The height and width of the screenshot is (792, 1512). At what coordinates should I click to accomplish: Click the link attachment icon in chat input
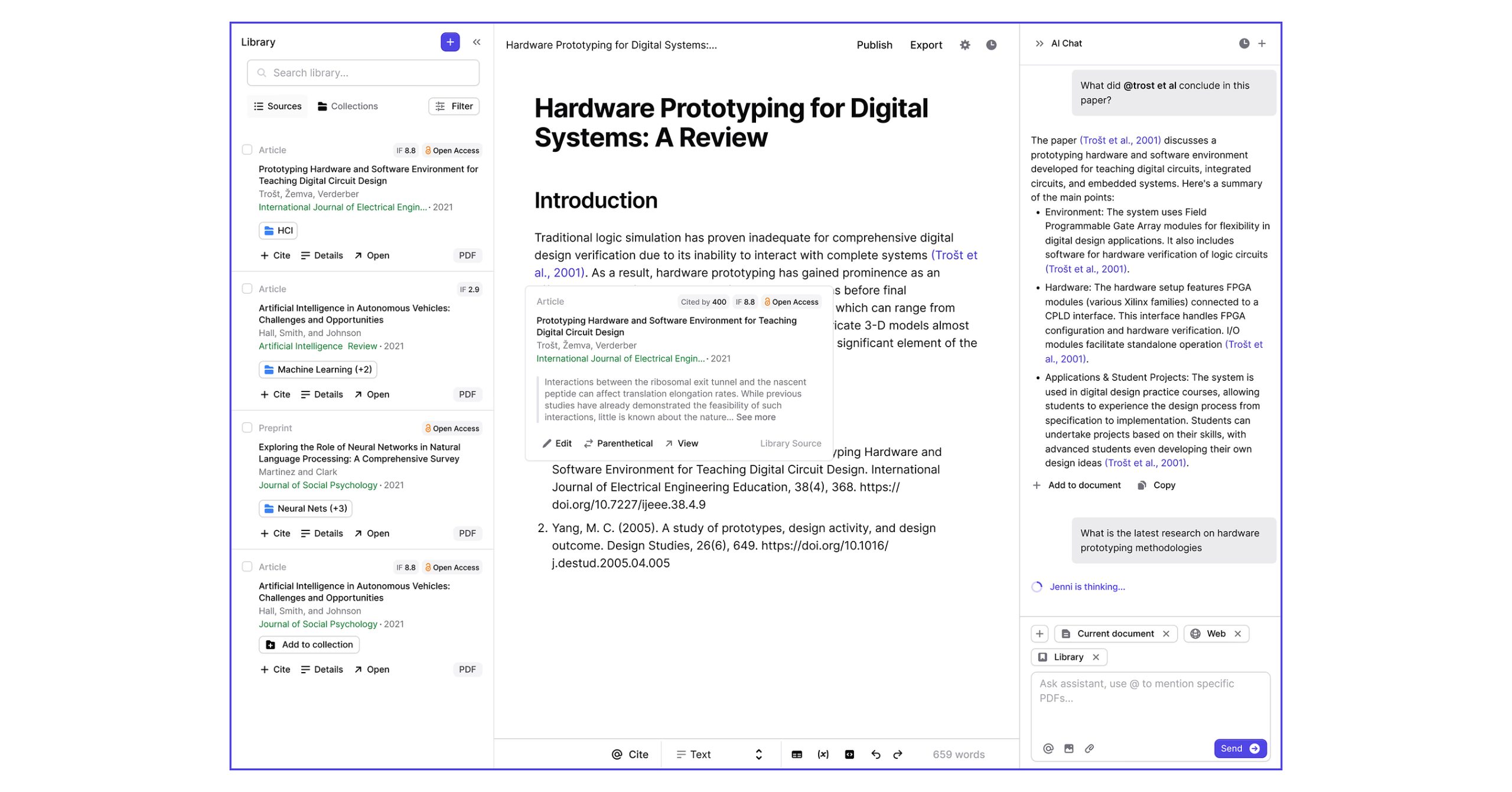[1089, 748]
